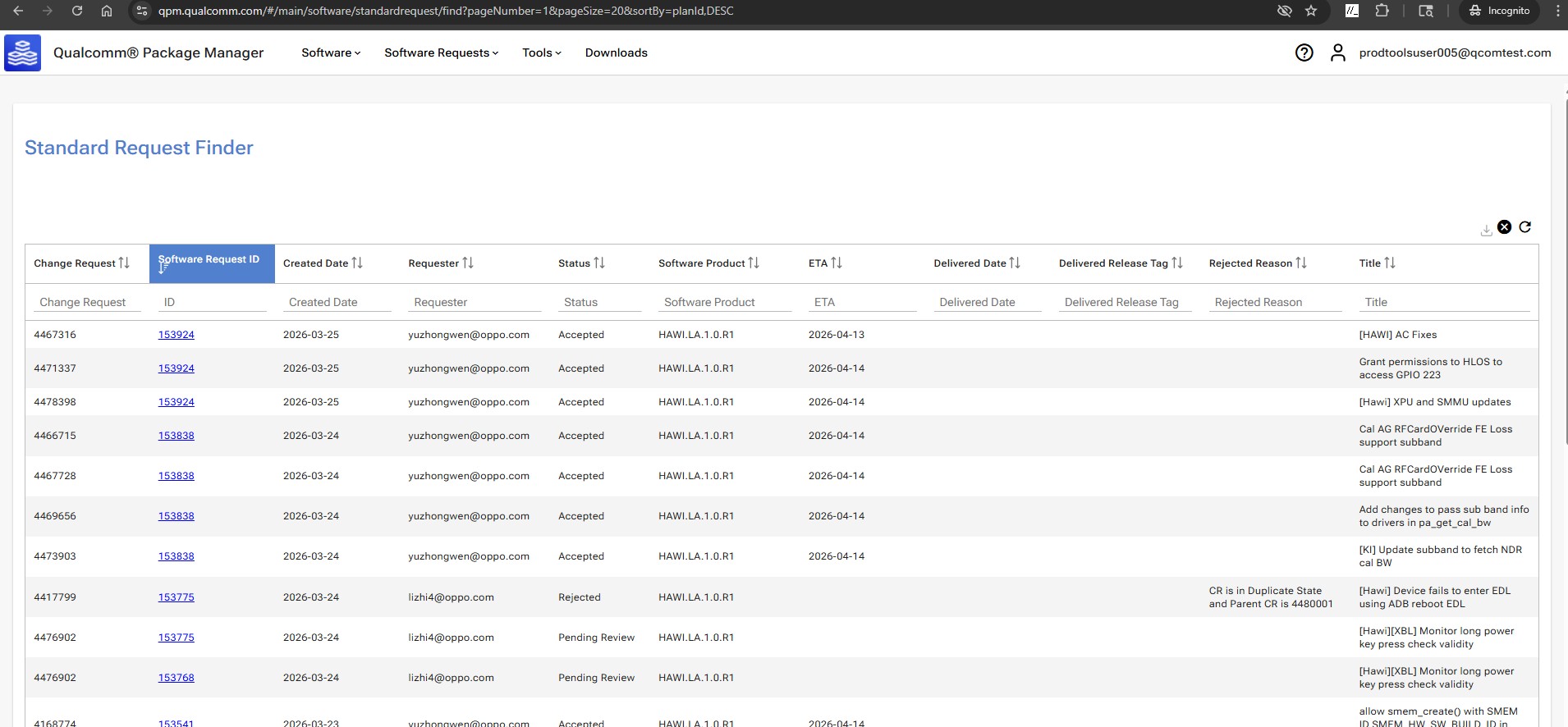Sort by Created Date arrows

(357, 263)
